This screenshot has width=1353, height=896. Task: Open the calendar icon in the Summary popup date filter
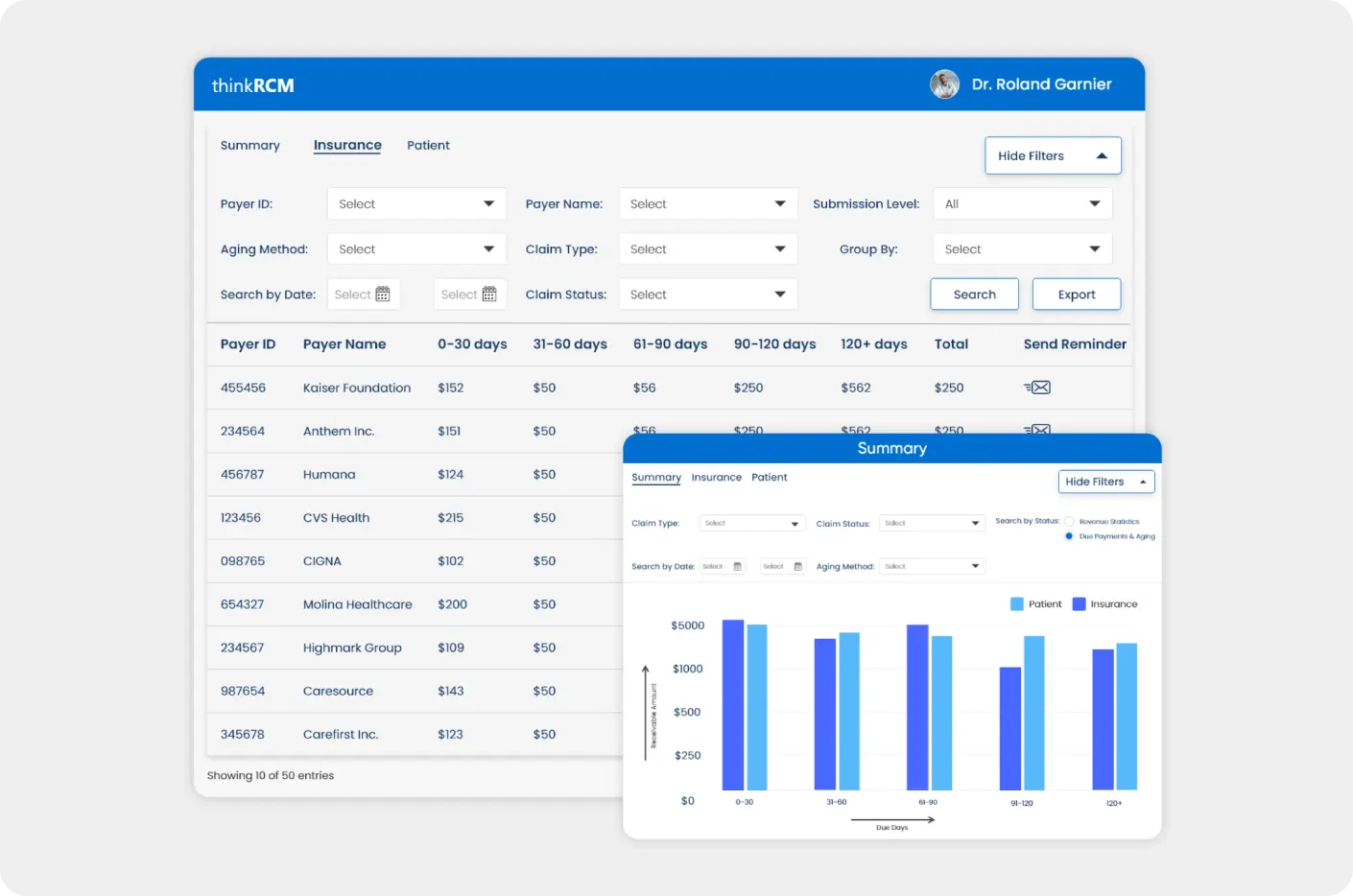(x=738, y=567)
